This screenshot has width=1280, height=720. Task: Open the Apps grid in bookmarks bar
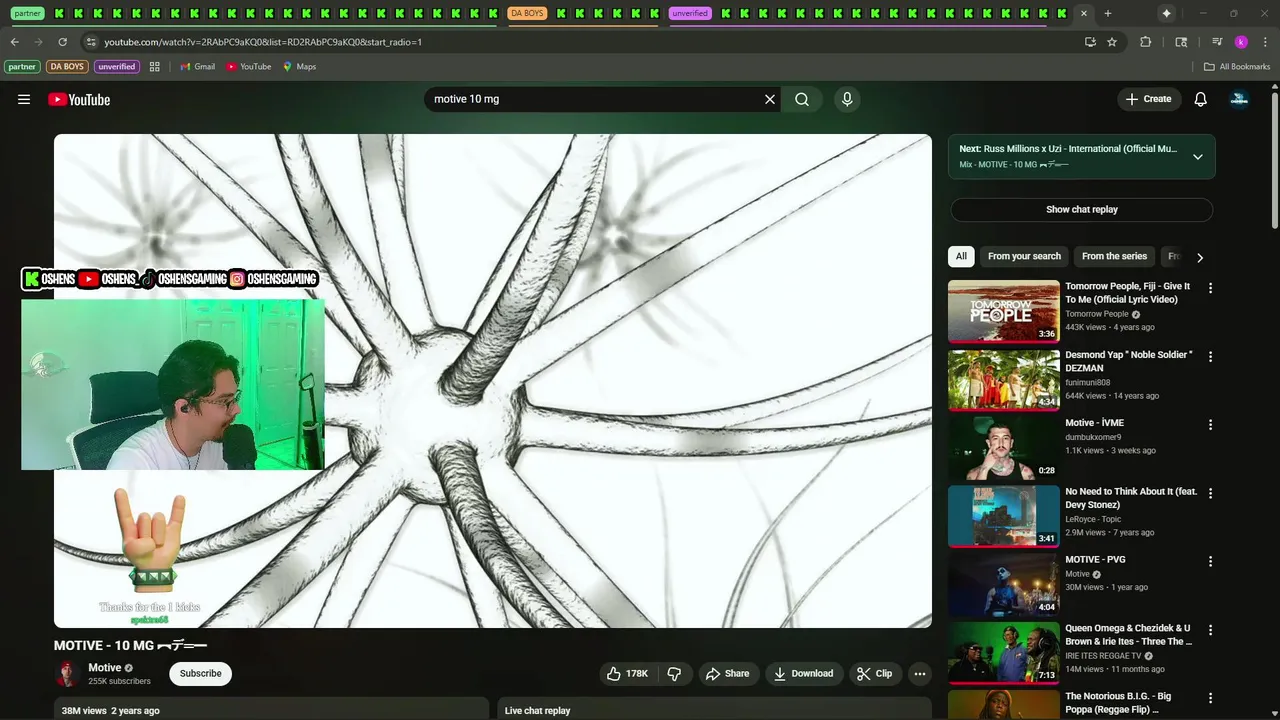tap(155, 67)
